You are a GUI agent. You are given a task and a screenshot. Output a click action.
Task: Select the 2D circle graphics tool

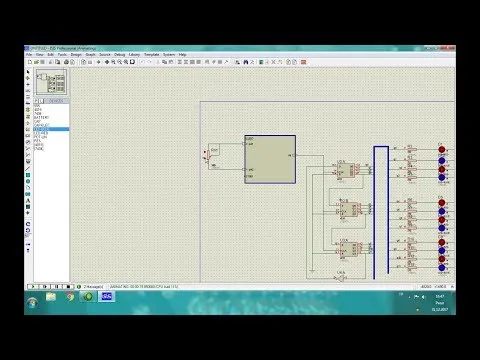[x=28, y=181]
